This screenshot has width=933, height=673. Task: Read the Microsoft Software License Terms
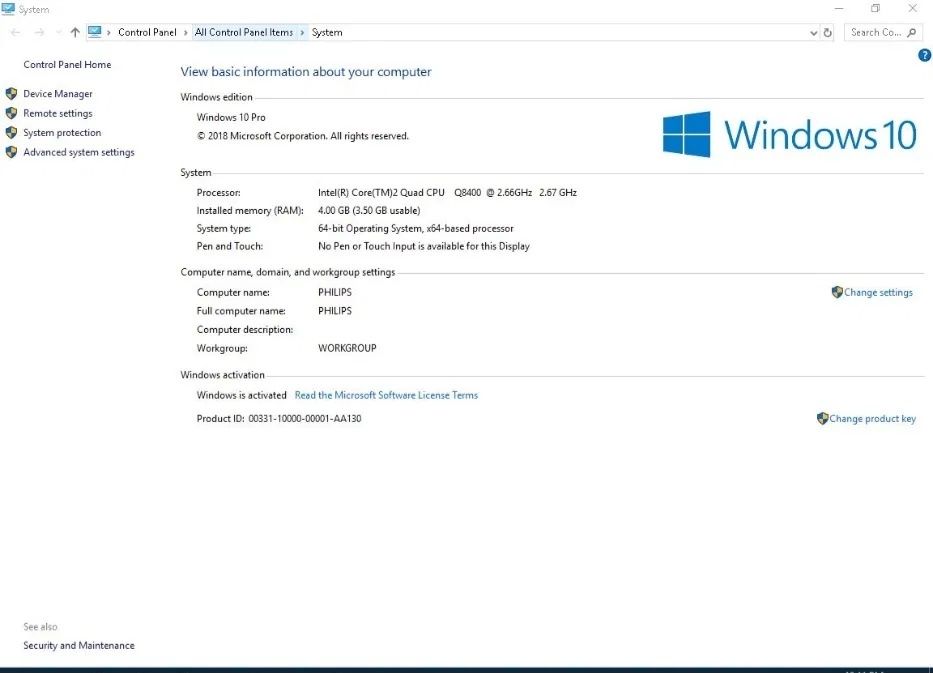[386, 395]
